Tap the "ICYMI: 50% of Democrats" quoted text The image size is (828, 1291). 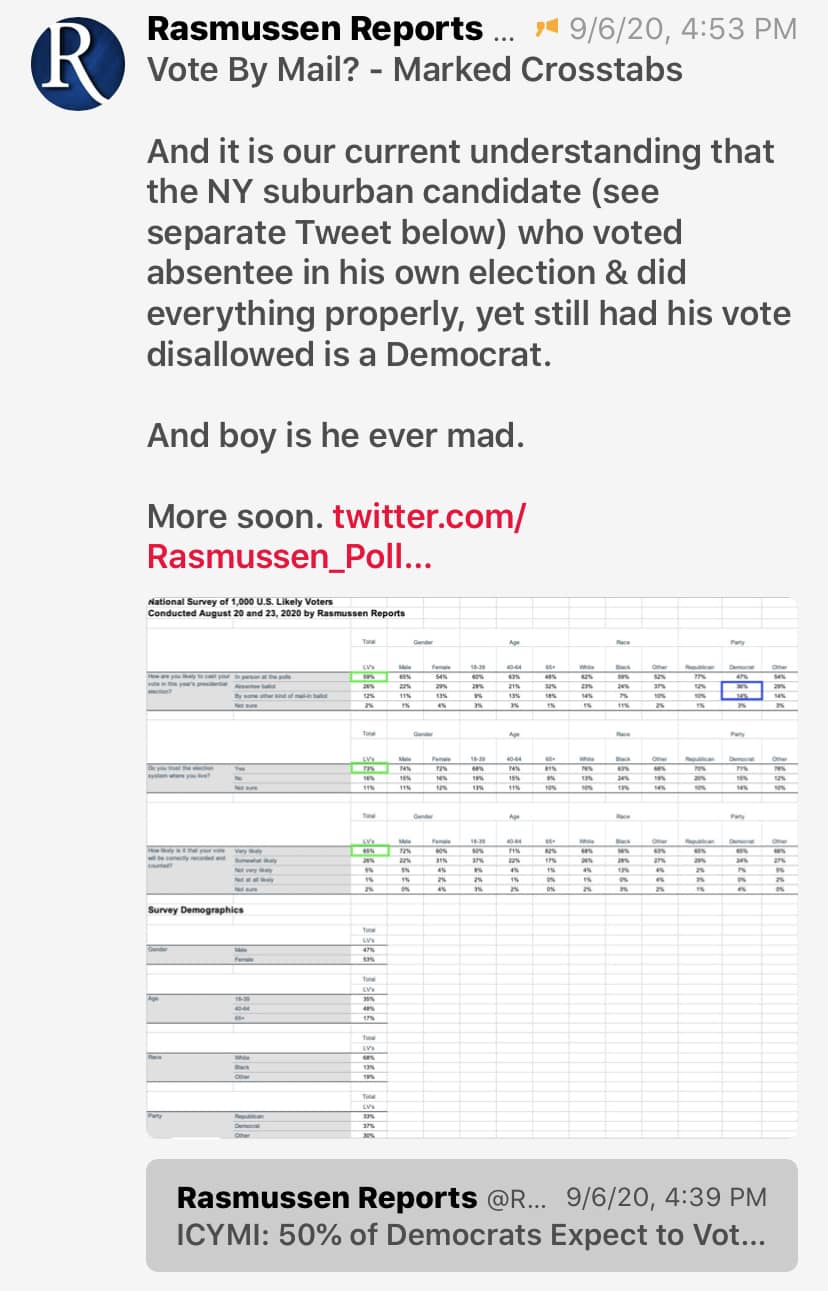[x=470, y=1235]
